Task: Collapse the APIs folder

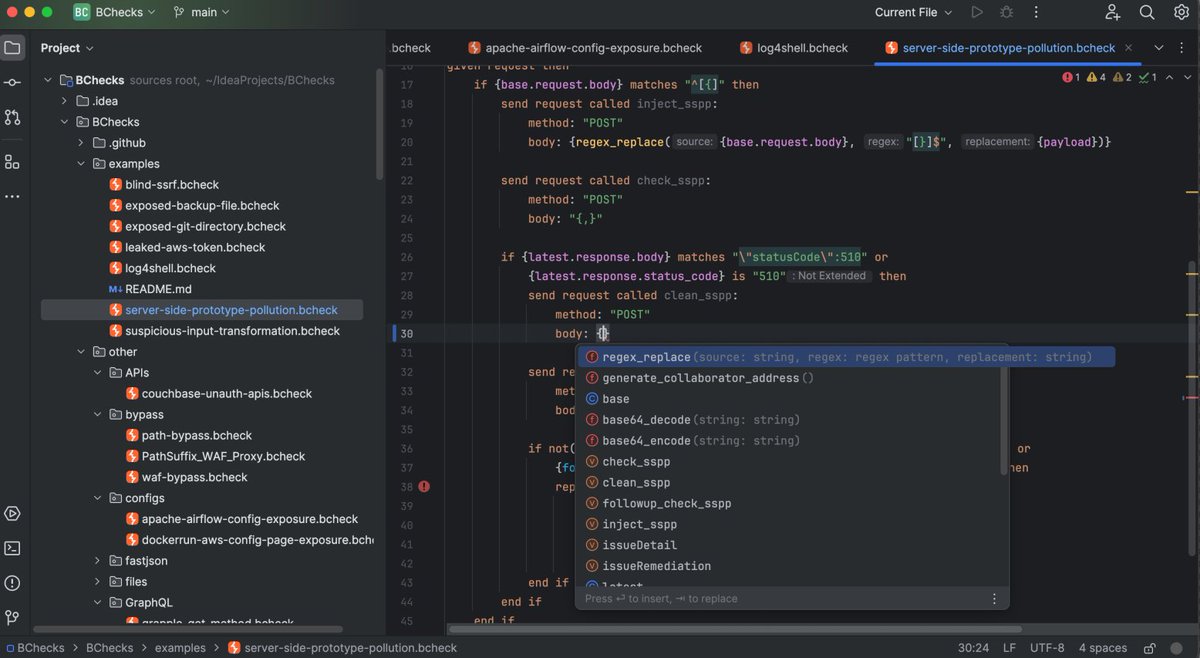Action: [x=98, y=373]
